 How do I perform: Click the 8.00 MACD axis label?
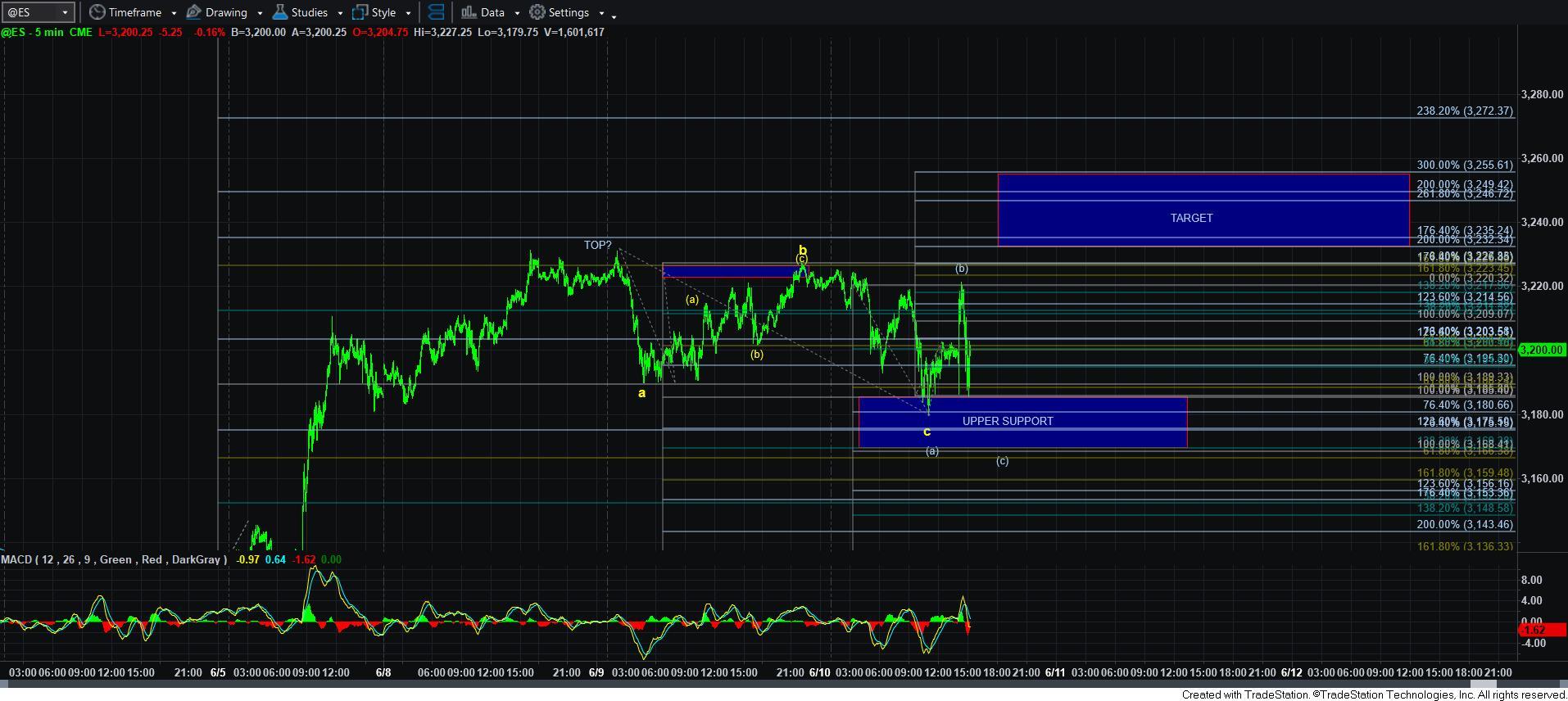[x=1532, y=580]
